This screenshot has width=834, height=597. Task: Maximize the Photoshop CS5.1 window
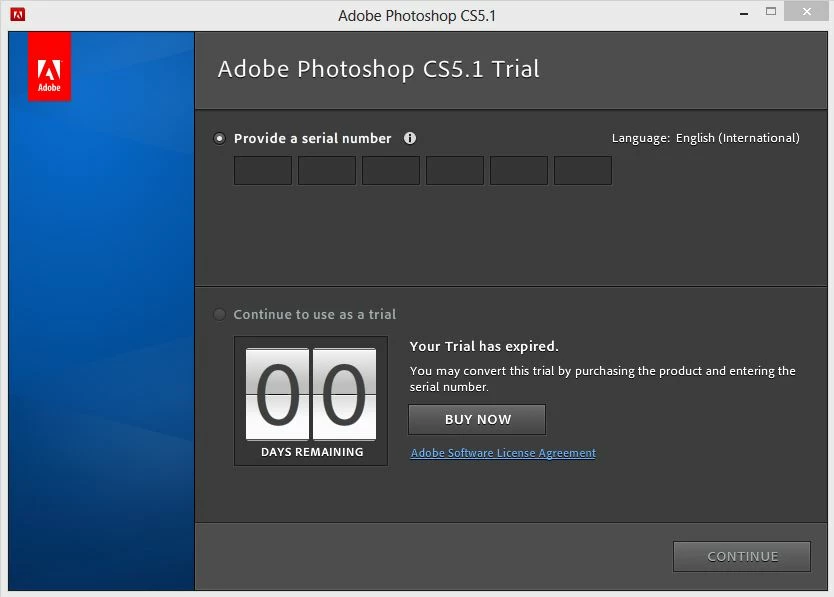[771, 12]
